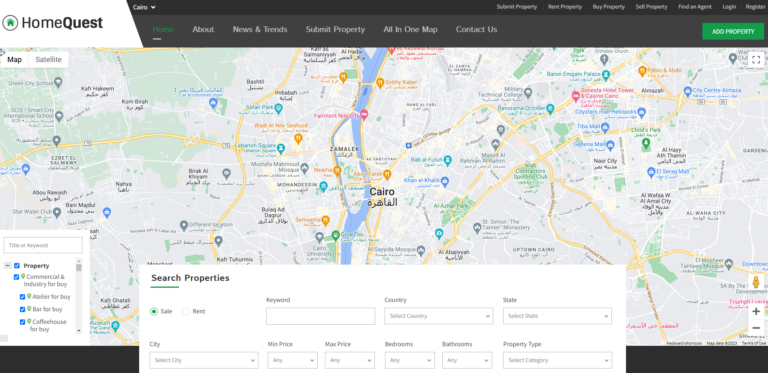Image resolution: width=768 pixels, height=373 pixels.
Task: Open the Bathrooms dropdown
Action: [467, 360]
